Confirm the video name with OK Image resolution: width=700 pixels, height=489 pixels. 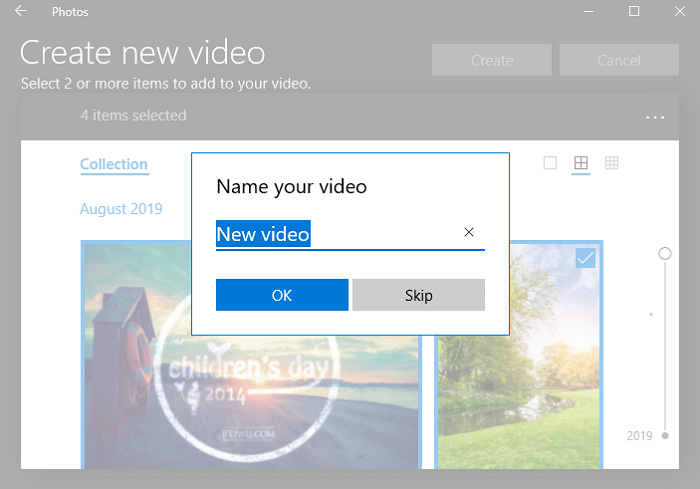pyautogui.click(x=282, y=295)
